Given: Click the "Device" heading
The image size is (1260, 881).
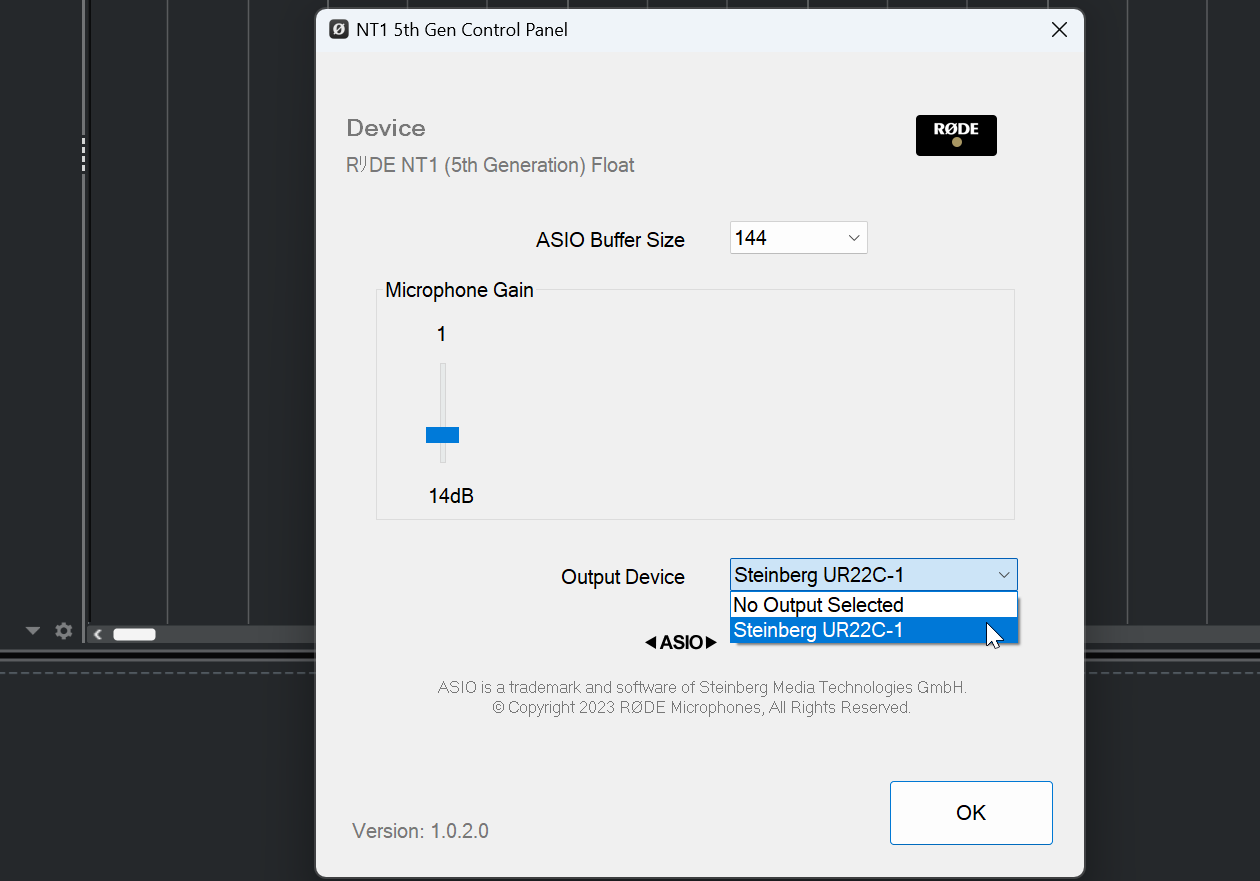Looking at the screenshot, I should click(x=386, y=128).
